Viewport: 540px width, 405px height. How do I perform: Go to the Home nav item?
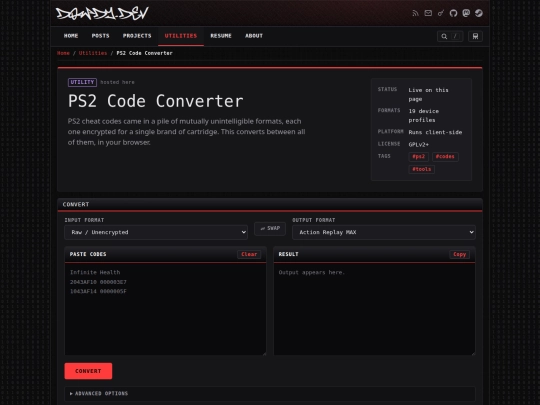click(x=71, y=36)
